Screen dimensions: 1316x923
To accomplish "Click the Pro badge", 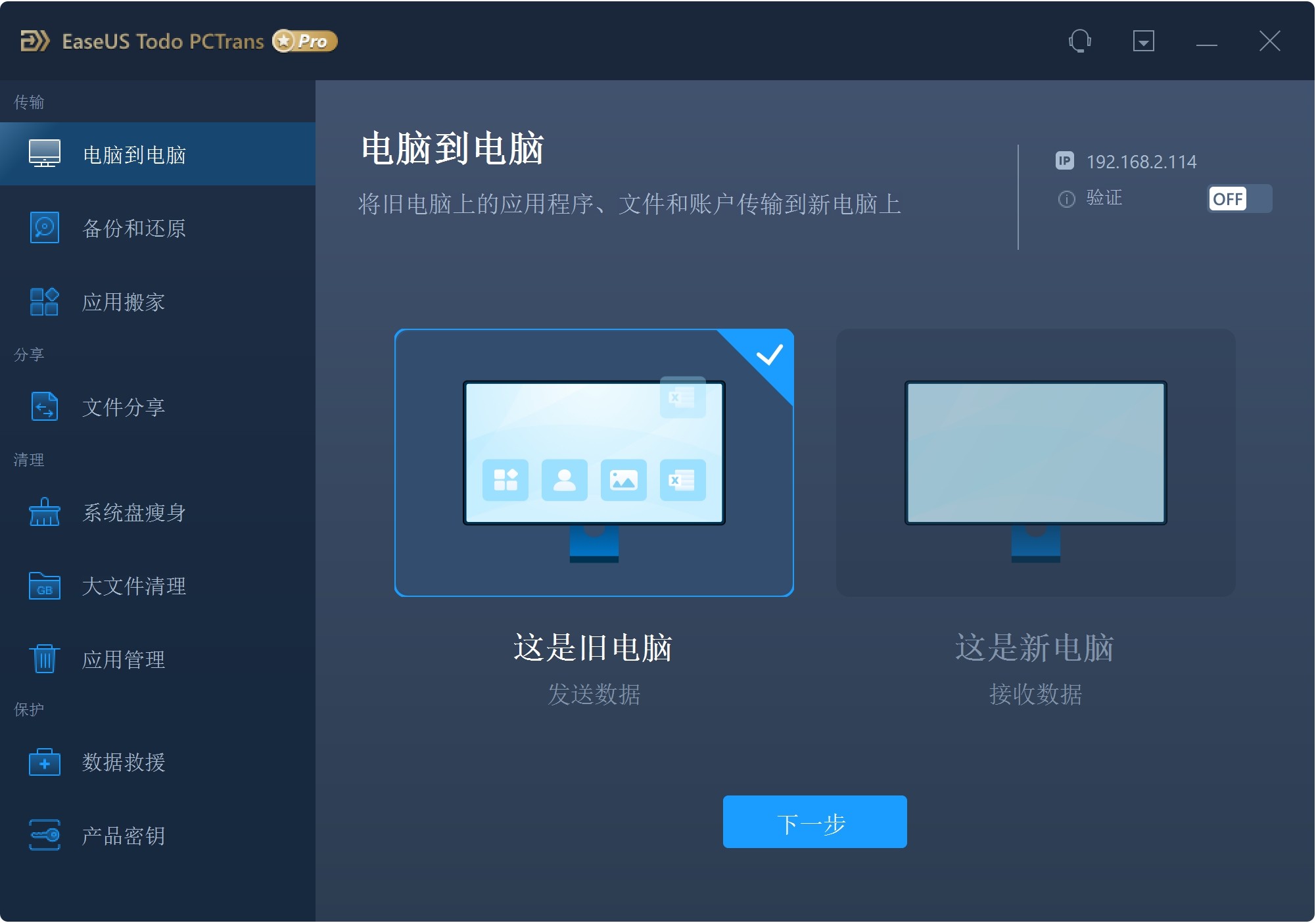I will click(x=305, y=41).
